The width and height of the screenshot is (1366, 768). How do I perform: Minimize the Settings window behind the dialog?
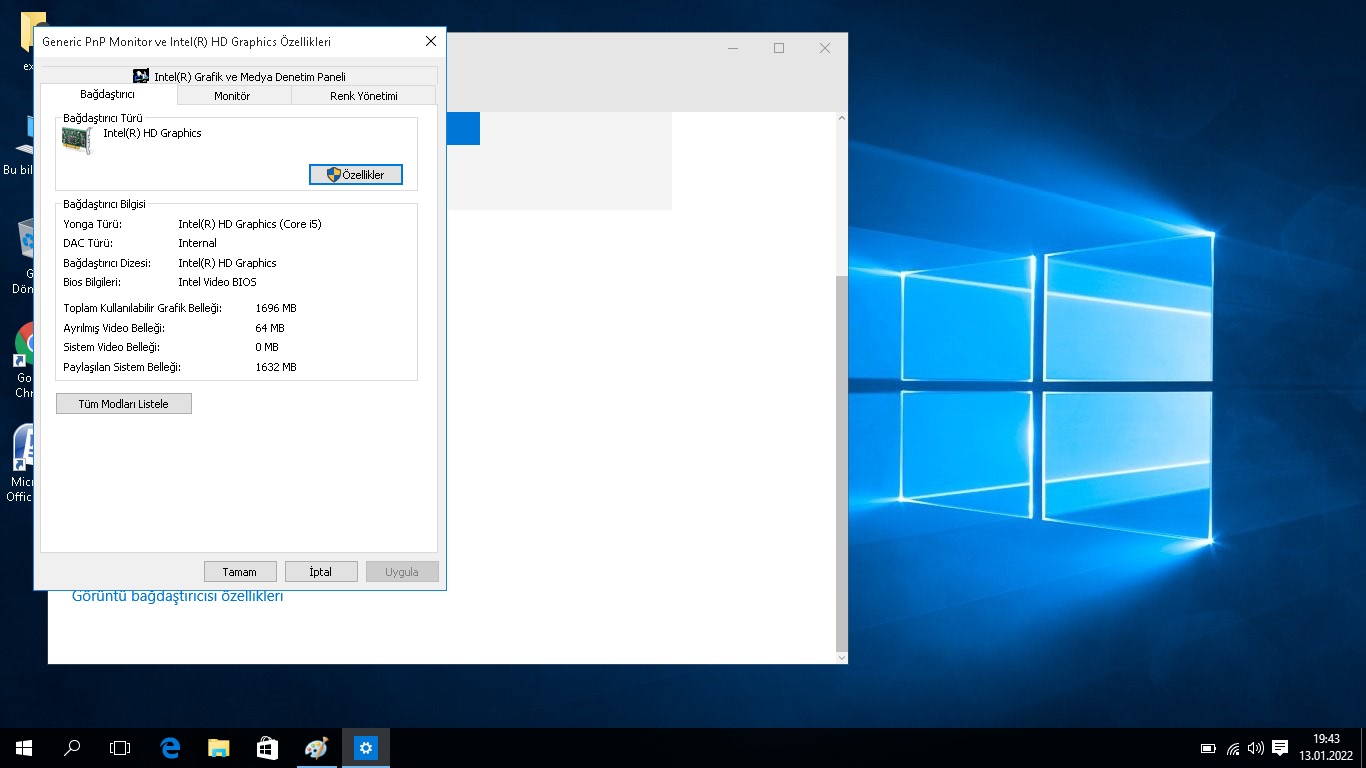point(733,48)
